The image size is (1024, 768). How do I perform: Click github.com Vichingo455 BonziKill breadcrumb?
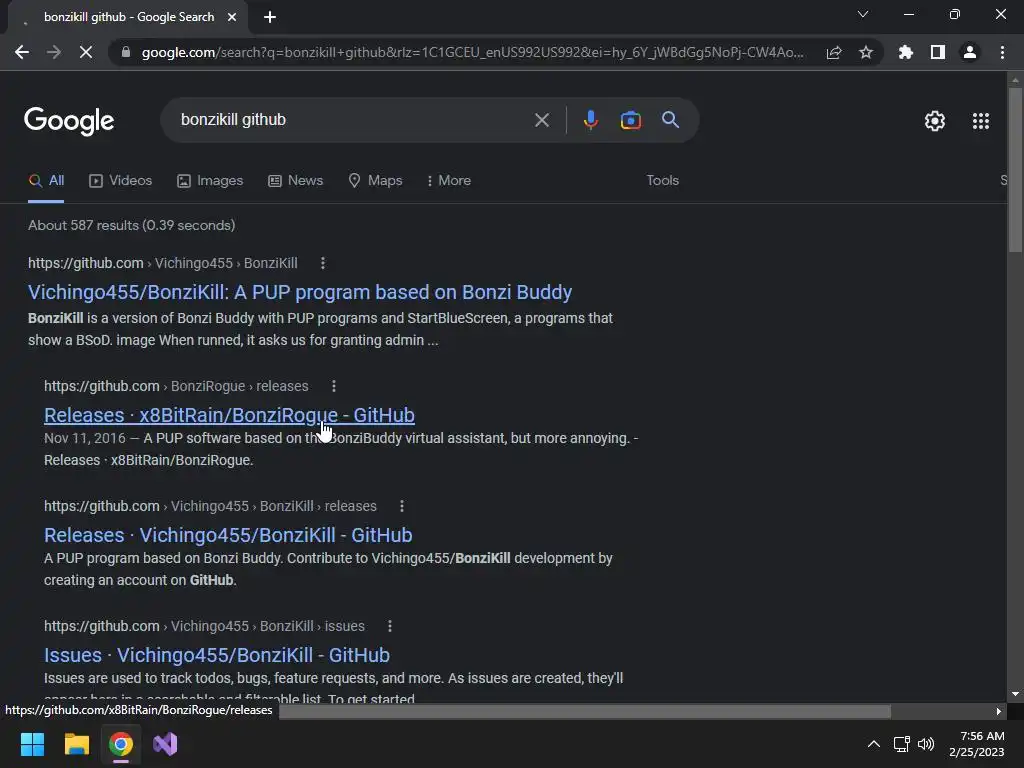coord(163,263)
